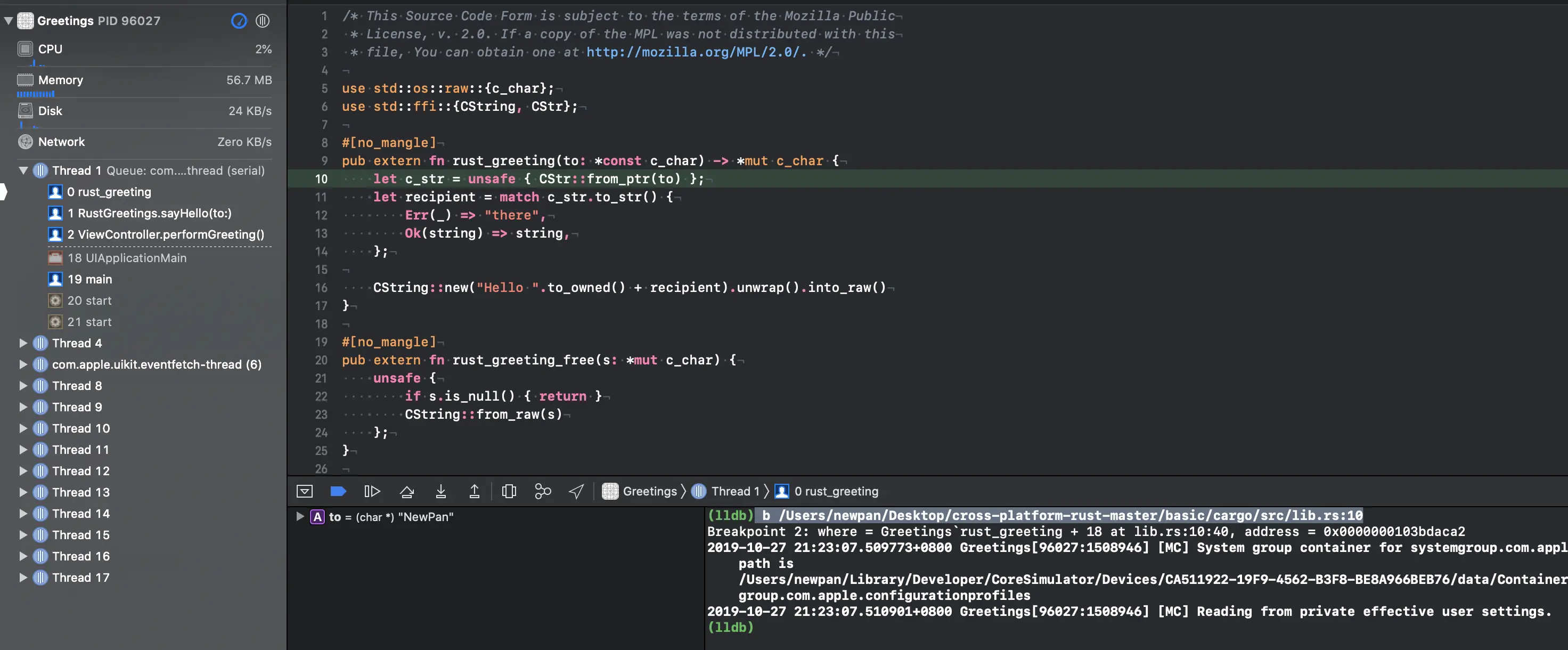This screenshot has width=1568, height=650.
Task: Toggle the breakpoints activation button
Action: [338, 491]
